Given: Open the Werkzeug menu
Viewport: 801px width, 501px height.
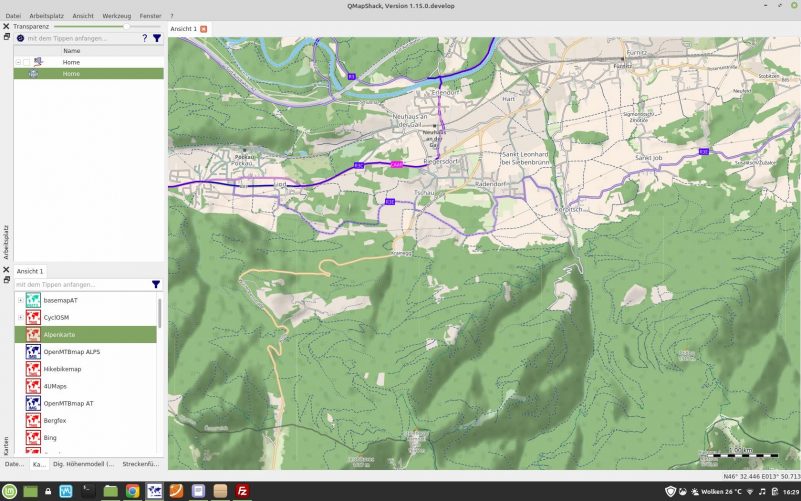Looking at the screenshot, I should point(116,16).
